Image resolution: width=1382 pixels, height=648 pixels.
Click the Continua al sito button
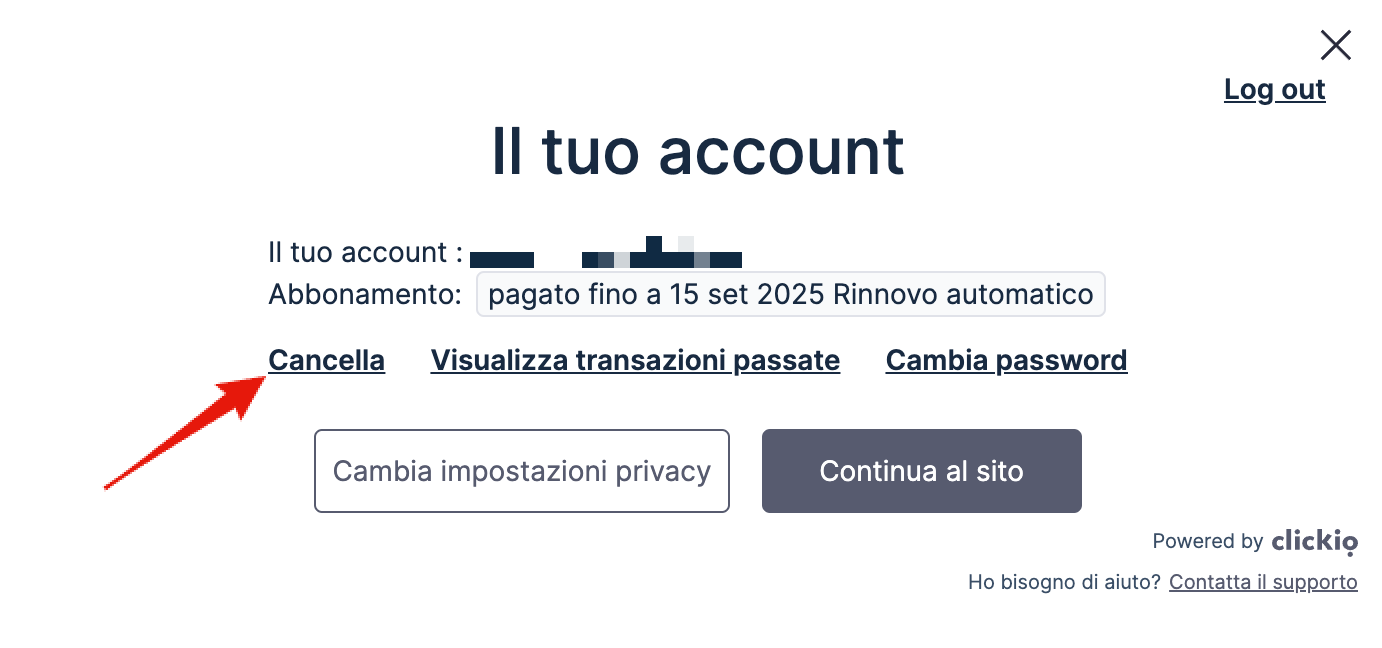pos(922,471)
